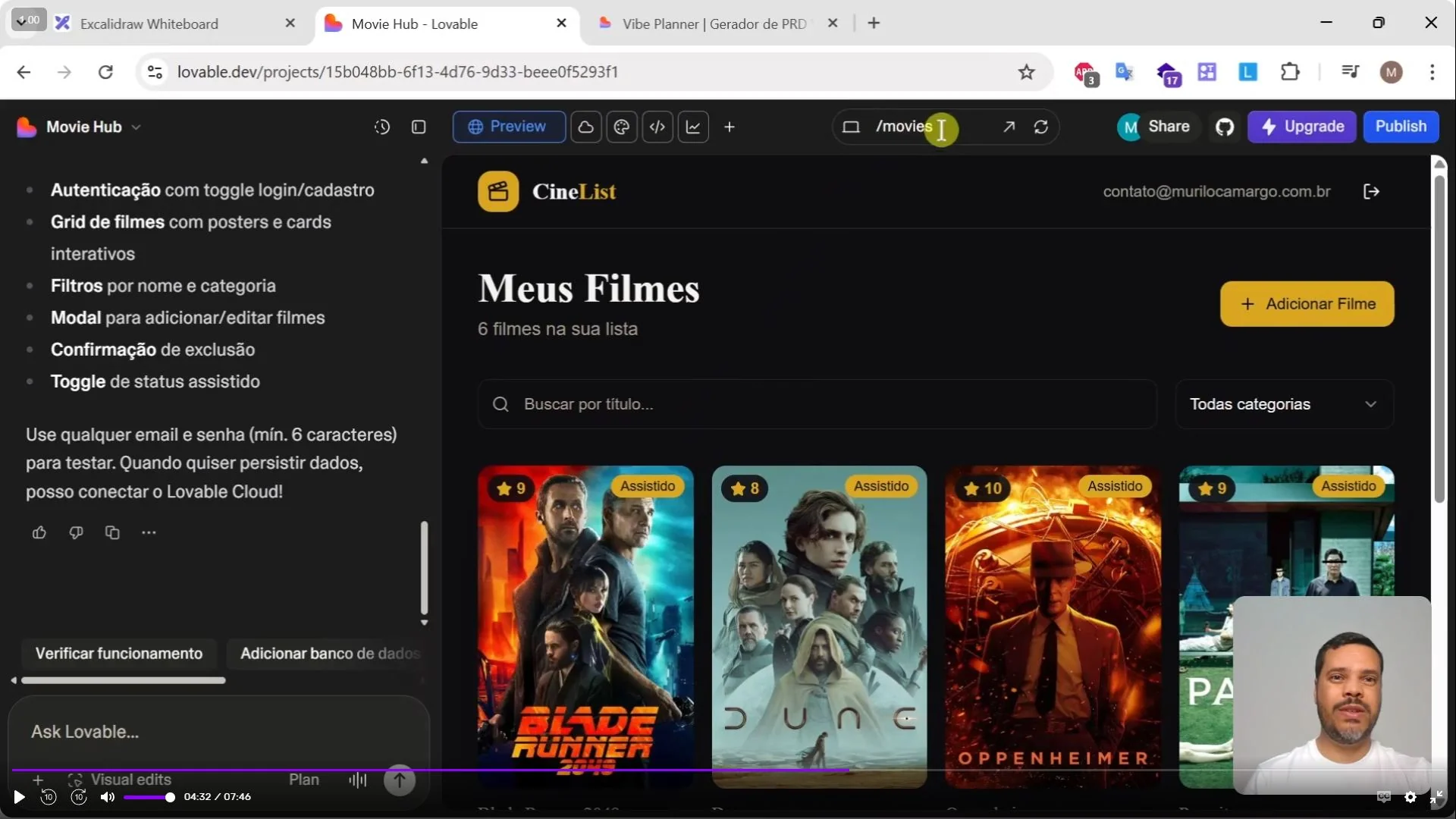Screen dimensions: 1456x819
Task: Open the code view icon
Action: tap(657, 127)
